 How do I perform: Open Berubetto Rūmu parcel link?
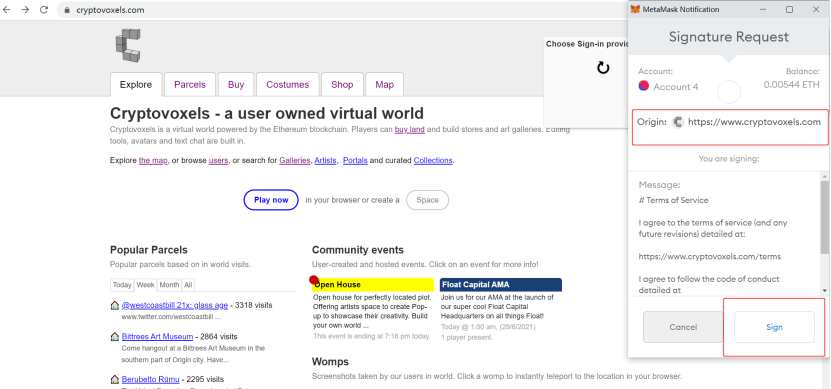[151, 379]
